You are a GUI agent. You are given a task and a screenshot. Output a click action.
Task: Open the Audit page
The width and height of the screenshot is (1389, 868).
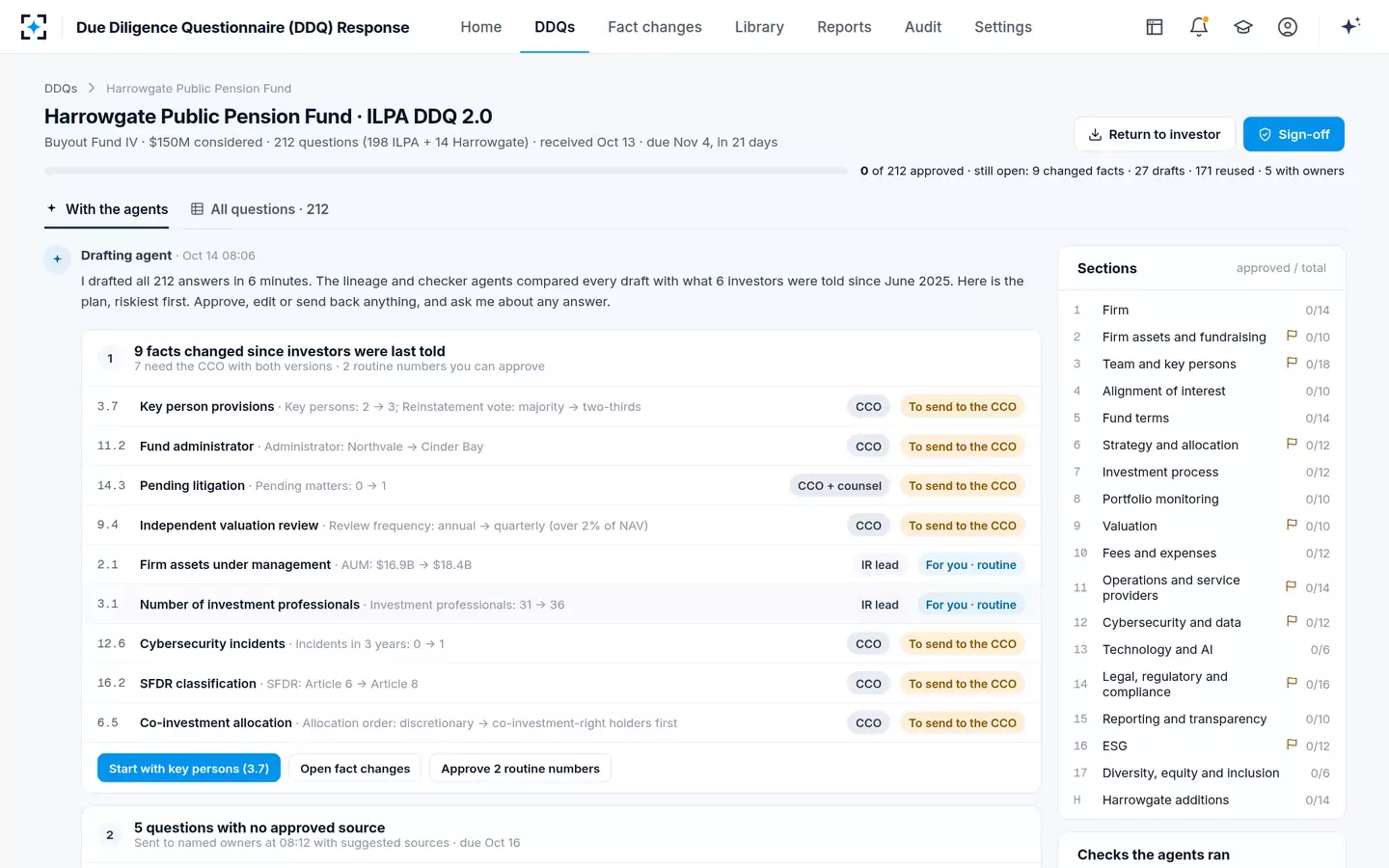[x=923, y=27]
